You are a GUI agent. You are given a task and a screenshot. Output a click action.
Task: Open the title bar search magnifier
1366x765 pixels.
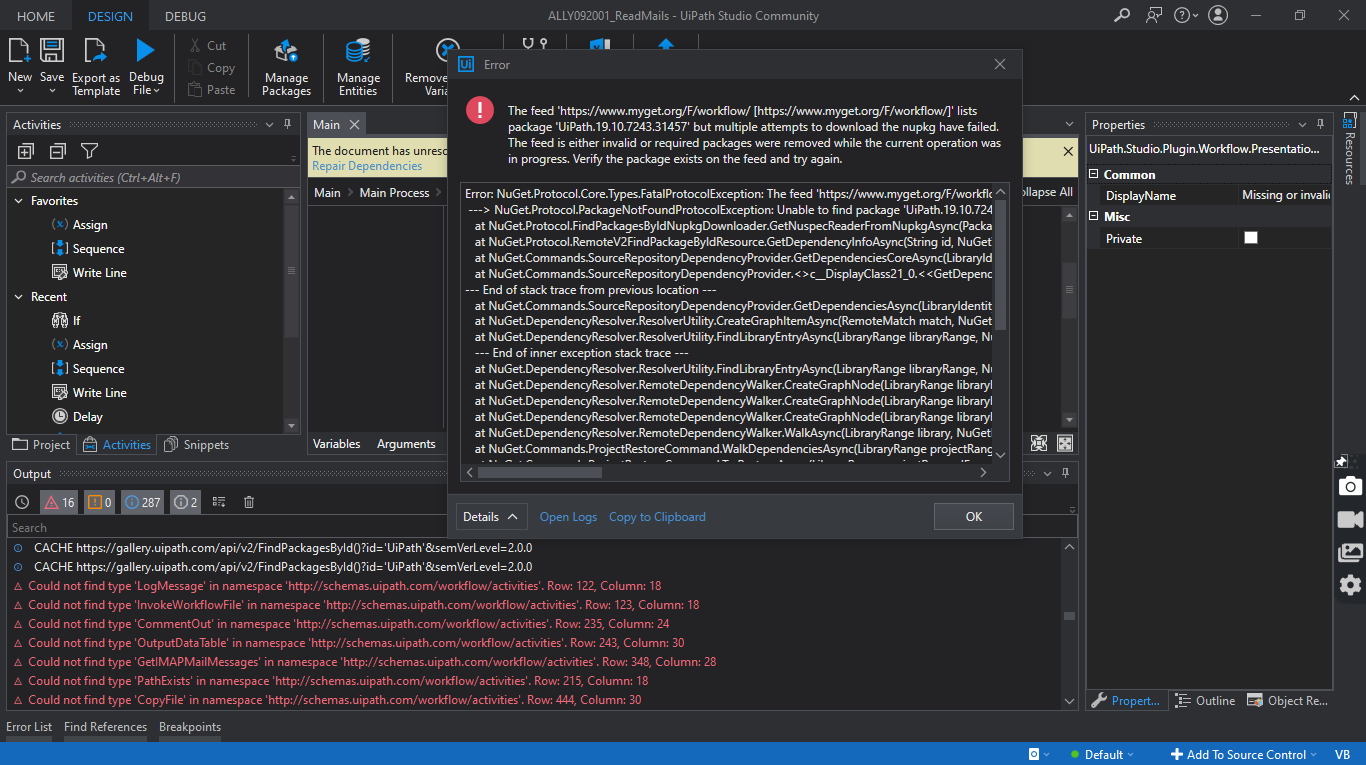coord(1123,15)
